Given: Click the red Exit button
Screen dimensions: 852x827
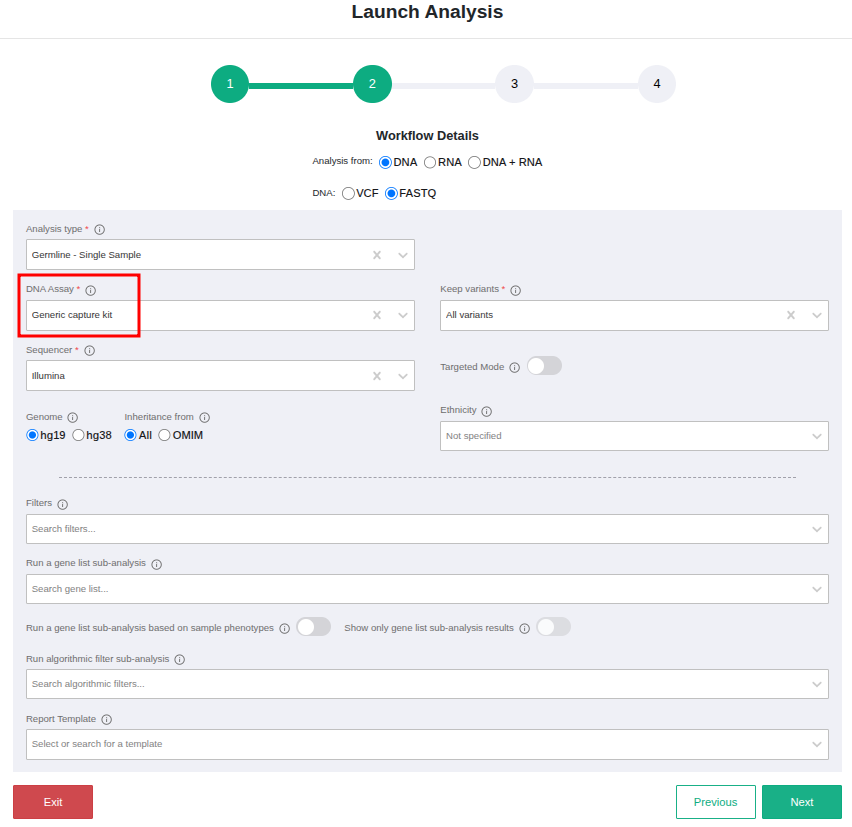Looking at the screenshot, I should (53, 802).
